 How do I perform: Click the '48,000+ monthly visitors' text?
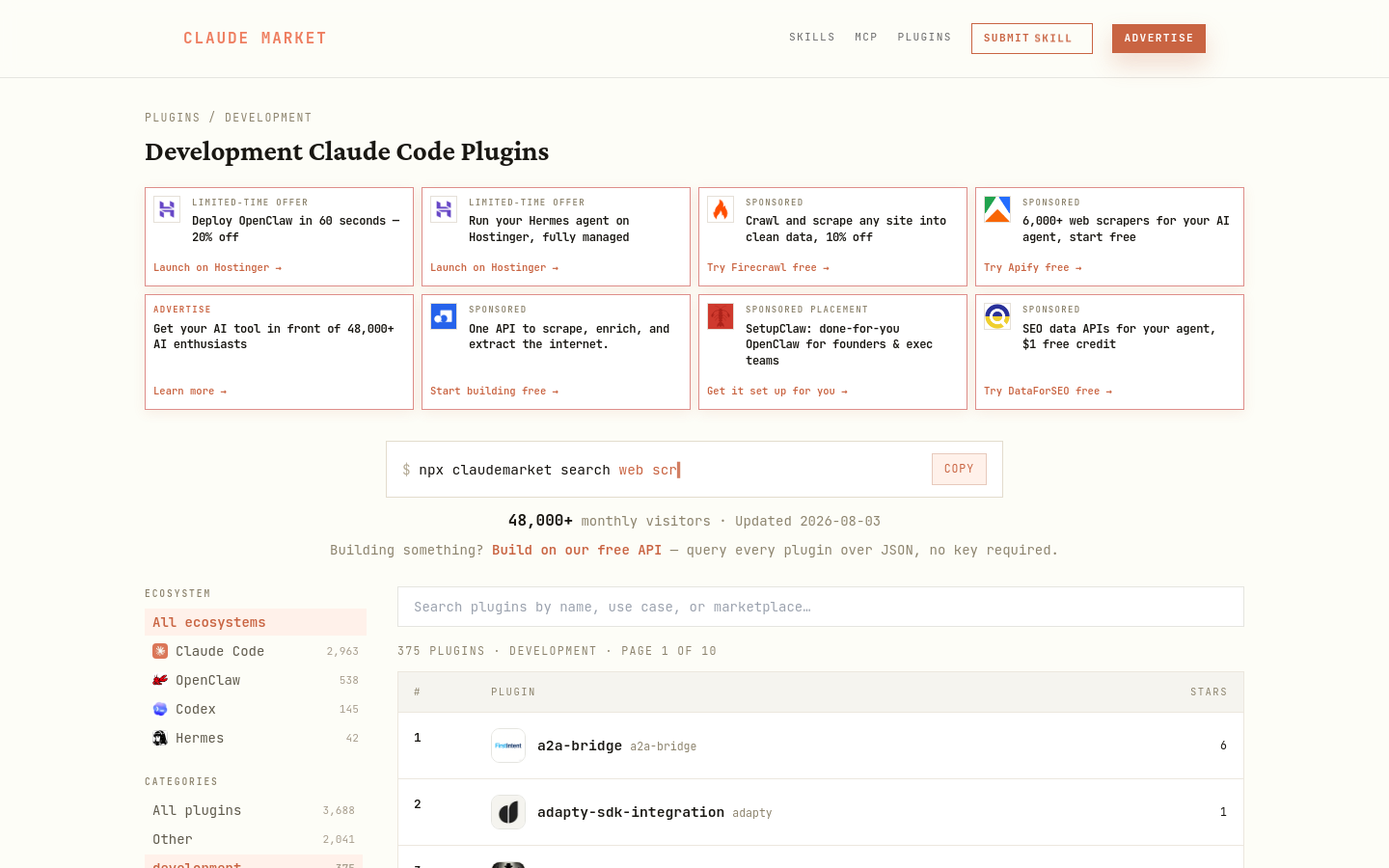point(610,521)
